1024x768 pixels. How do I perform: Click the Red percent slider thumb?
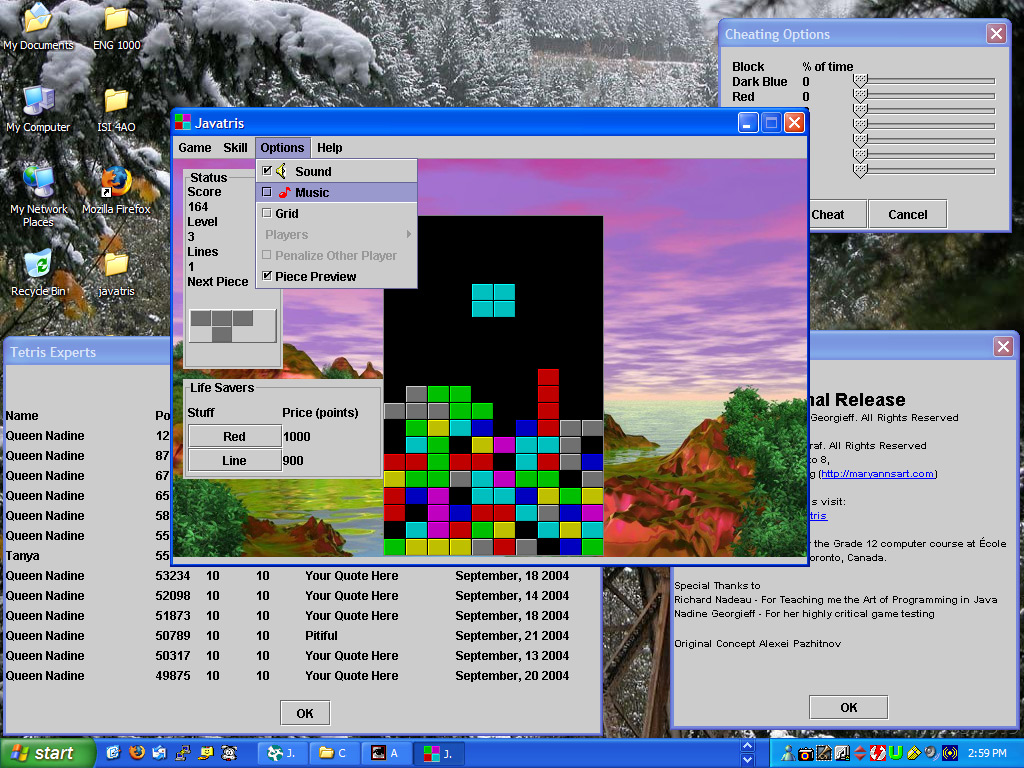pos(860,96)
